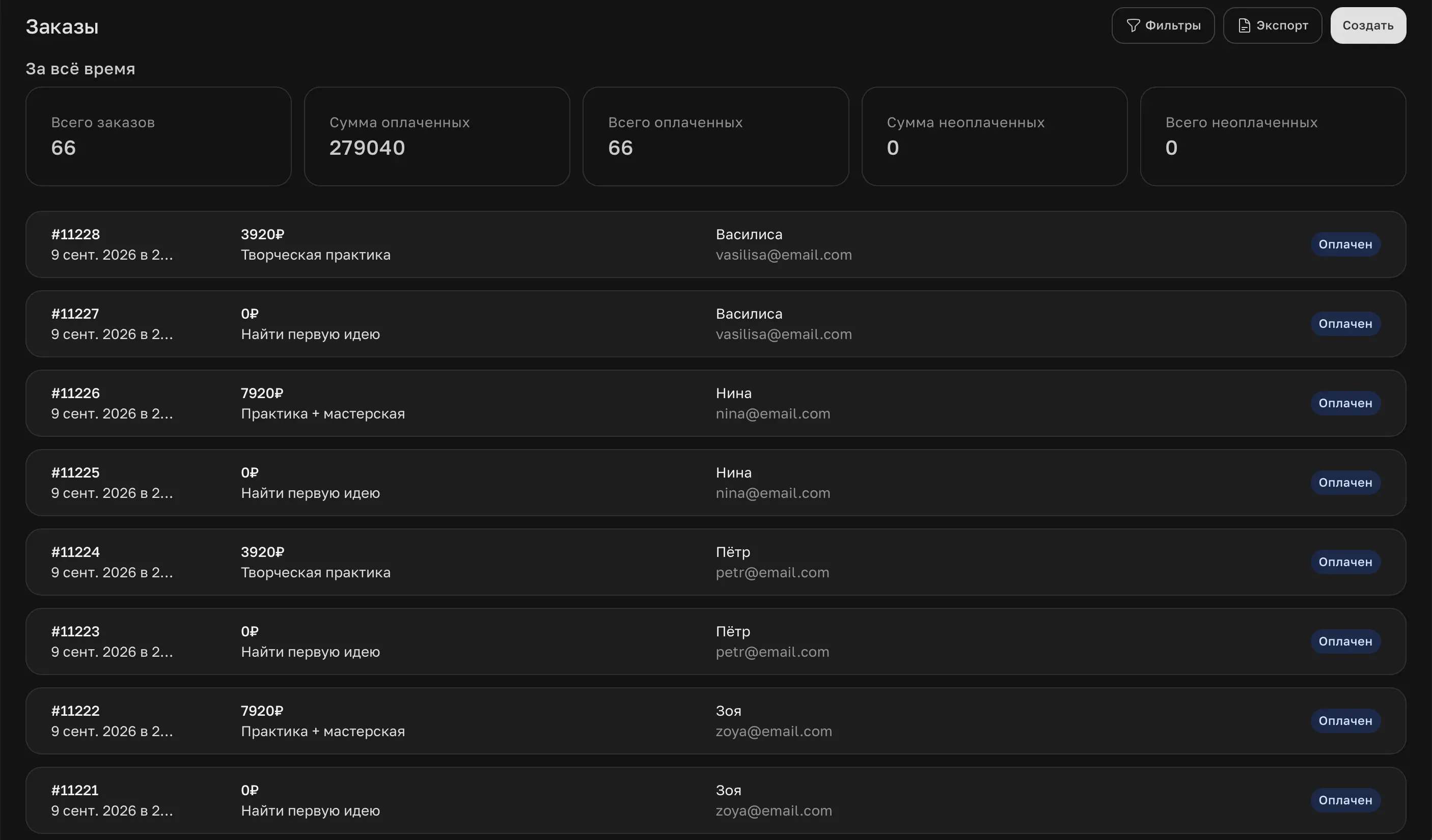The height and width of the screenshot is (840, 1432).
Task: Click Практика + мастерская in order #11226
Action: pos(323,413)
